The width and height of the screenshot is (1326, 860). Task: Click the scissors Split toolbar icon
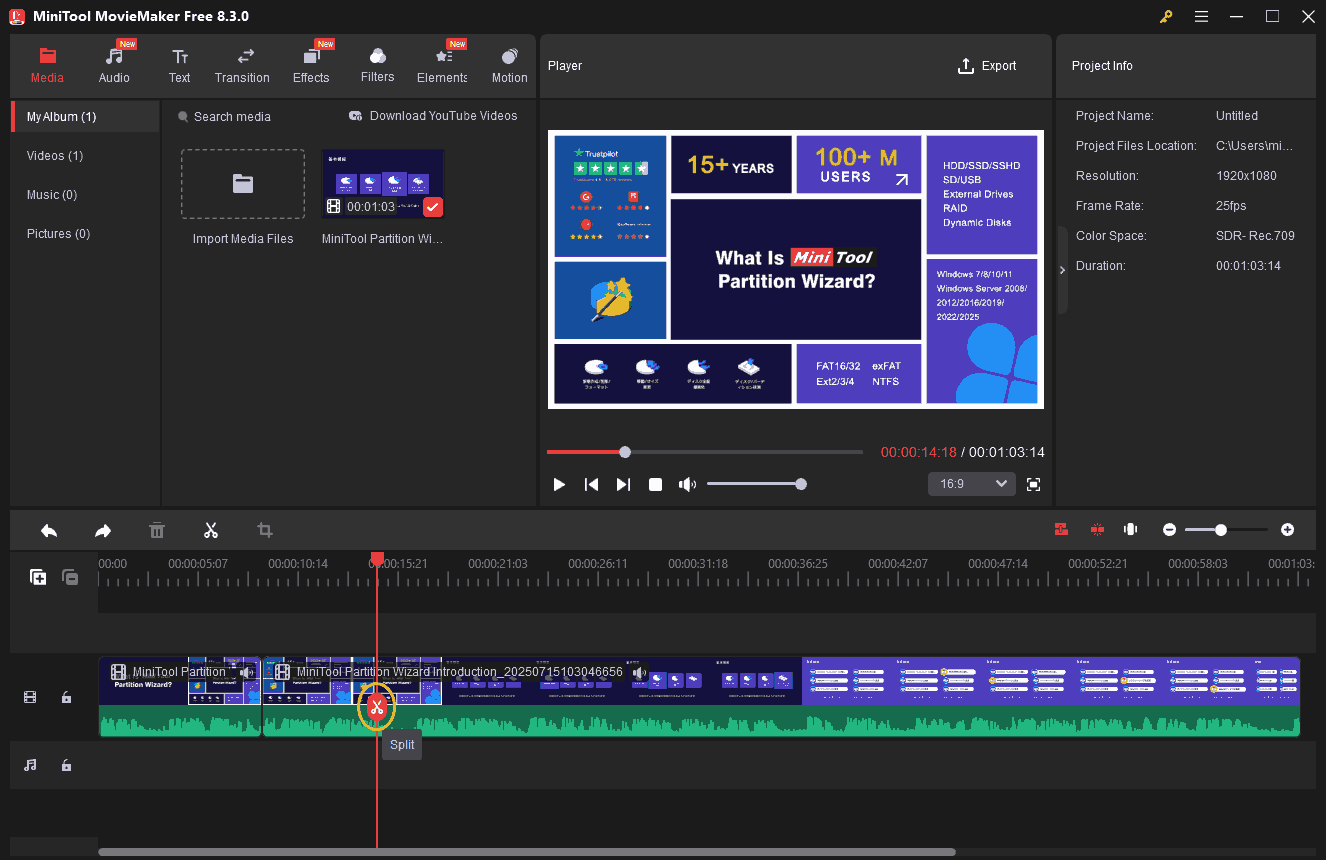coord(211,530)
